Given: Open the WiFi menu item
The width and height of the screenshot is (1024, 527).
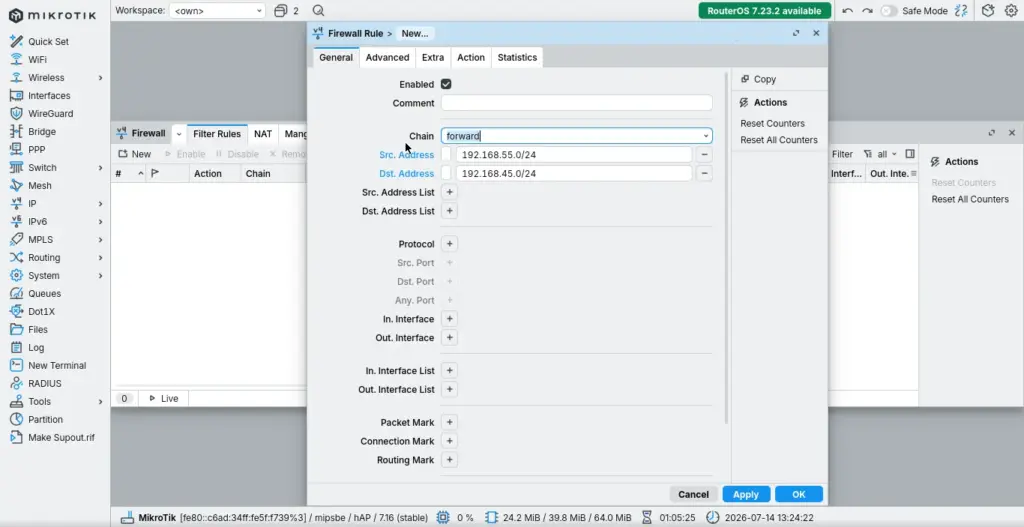Looking at the screenshot, I should click(37, 59).
